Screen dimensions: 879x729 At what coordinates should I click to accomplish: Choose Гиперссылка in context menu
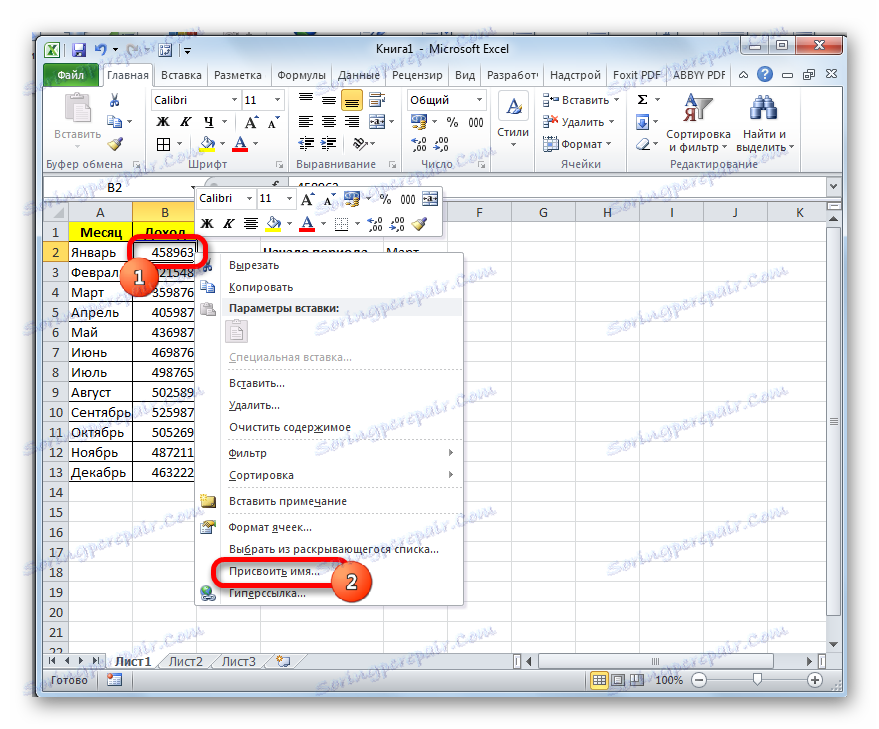pyautogui.click(x=267, y=593)
